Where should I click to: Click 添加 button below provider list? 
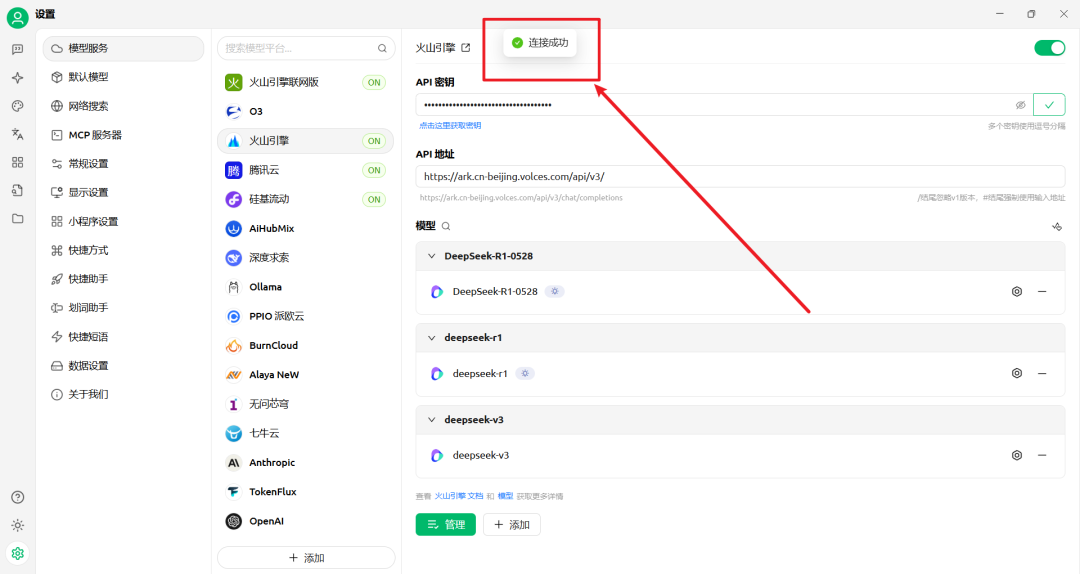[x=307, y=557]
